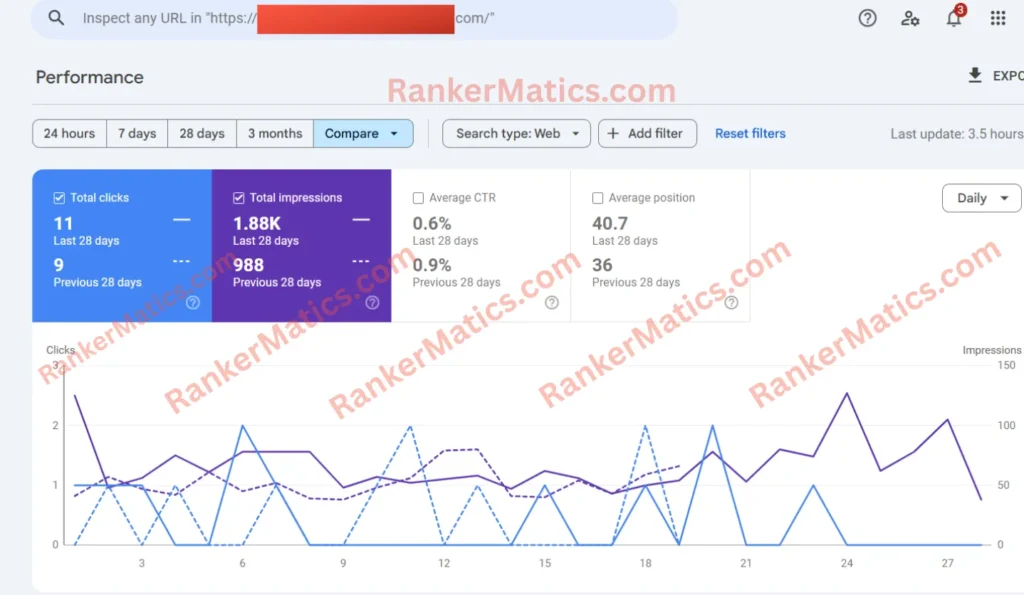This screenshot has width=1024, height=595.
Task: Open the Help question mark icon
Action: point(867,18)
